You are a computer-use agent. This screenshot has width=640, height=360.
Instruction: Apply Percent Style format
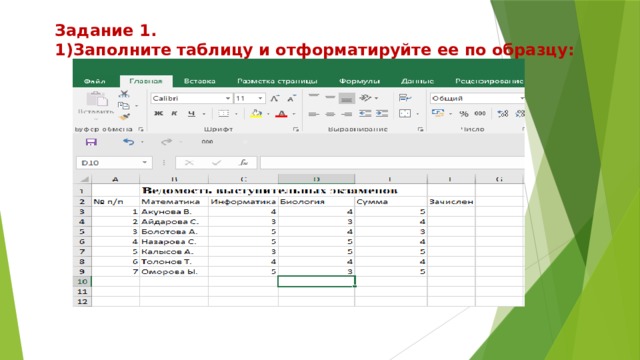coord(464,114)
